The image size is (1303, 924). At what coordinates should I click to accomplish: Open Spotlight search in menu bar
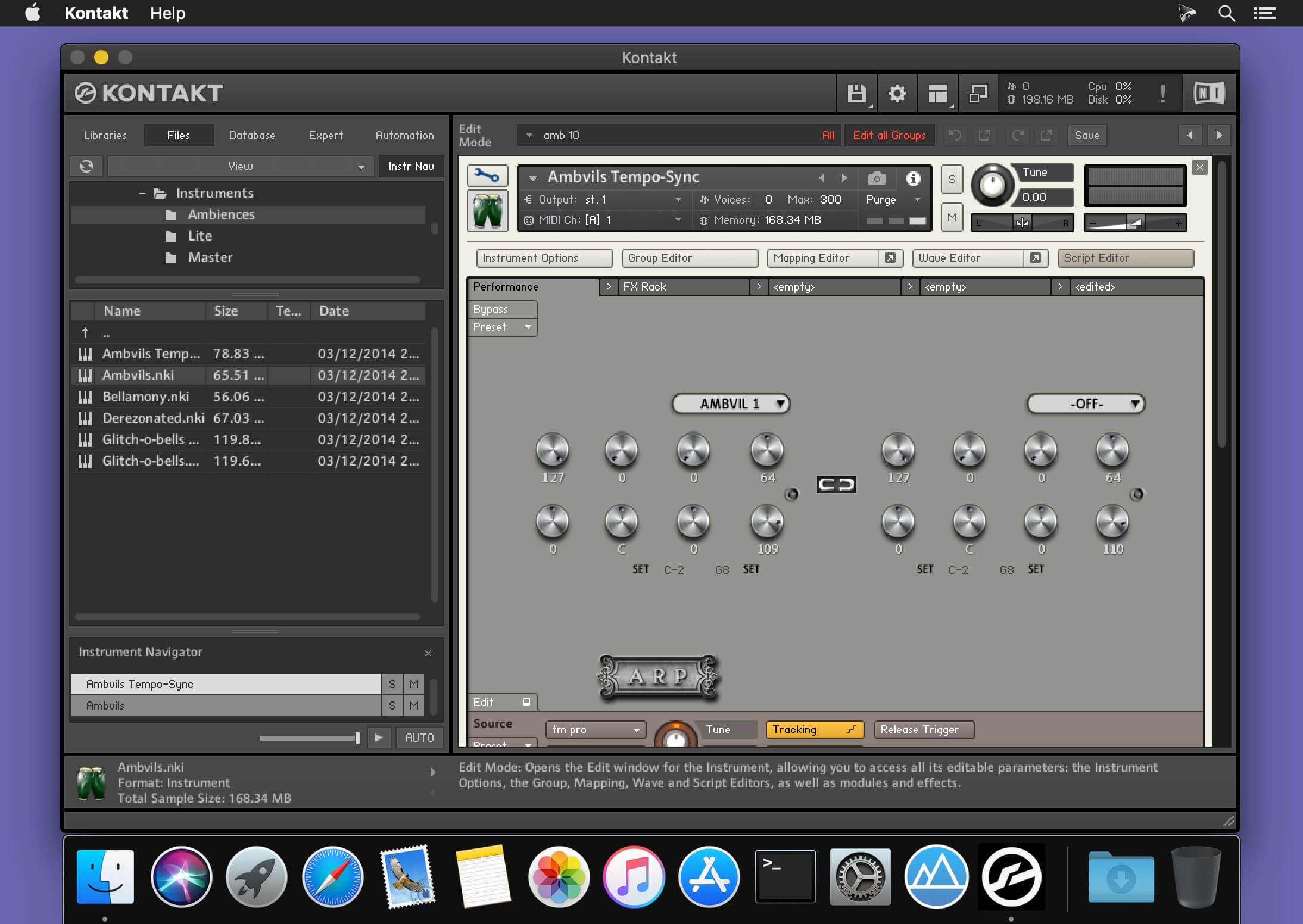[1226, 13]
